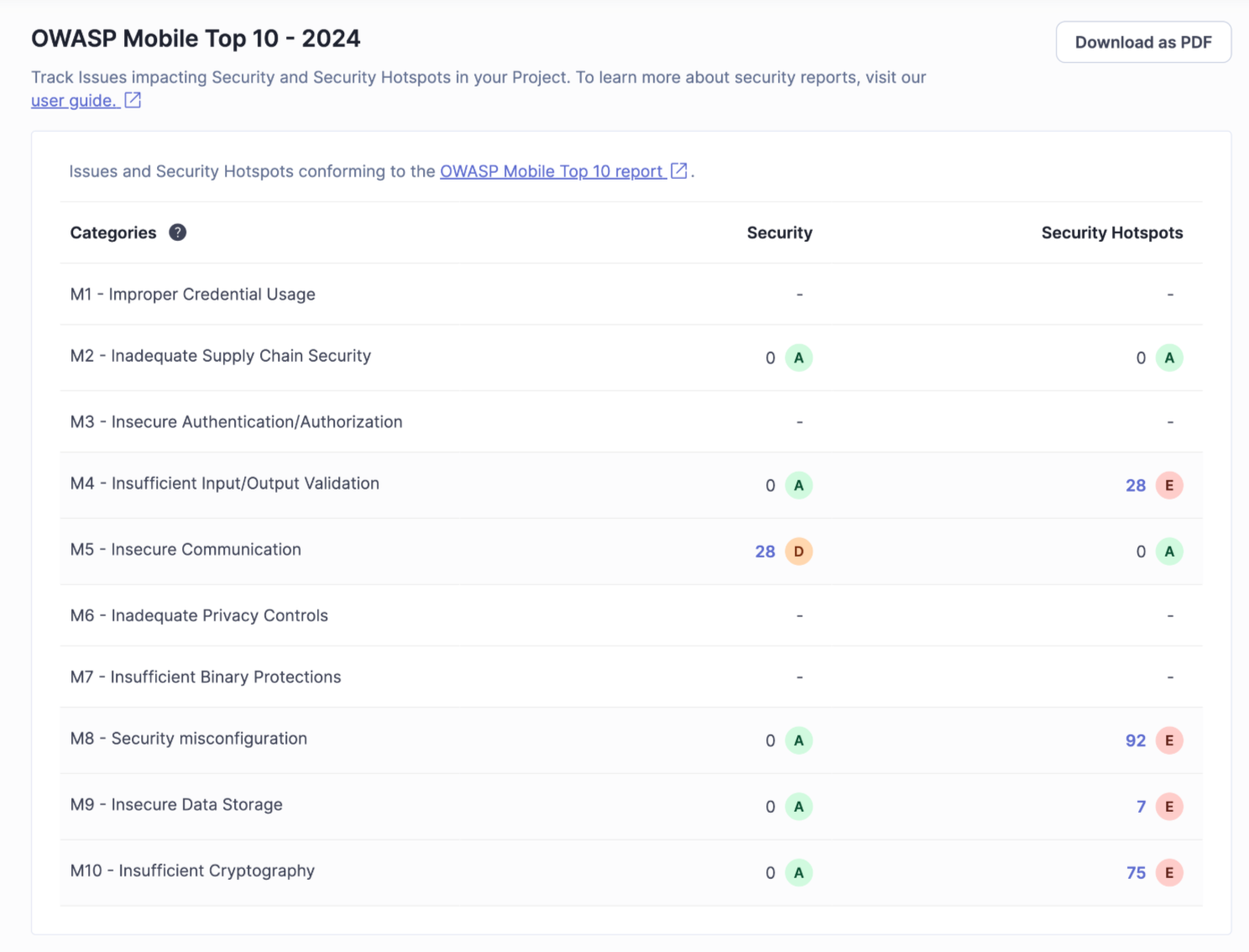Screen dimensions: 1249x952
Task: Open the OWASP Mobile Top 10 report link
Action: (551, 171)
